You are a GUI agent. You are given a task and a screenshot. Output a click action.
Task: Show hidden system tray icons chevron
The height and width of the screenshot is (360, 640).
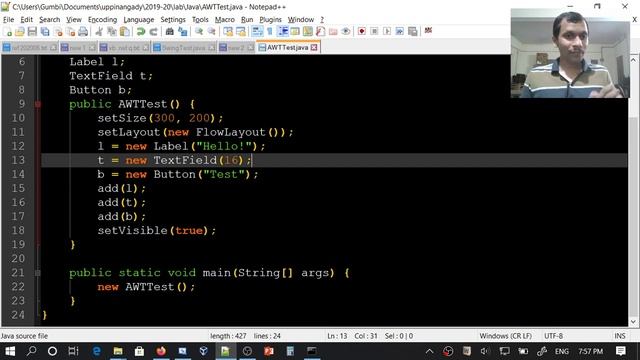429,351
